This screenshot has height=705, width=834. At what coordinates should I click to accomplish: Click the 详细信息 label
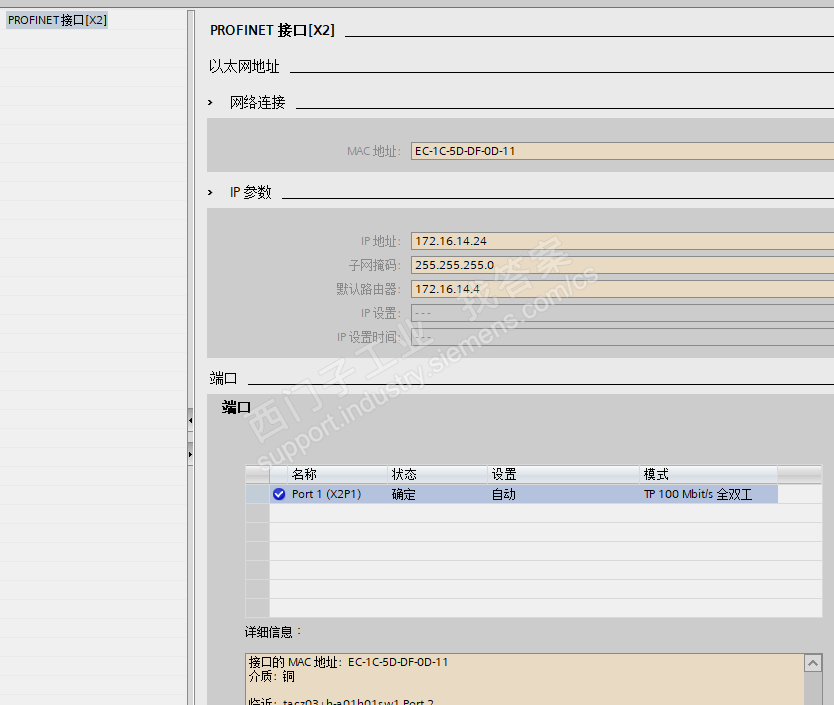[272, 632]
